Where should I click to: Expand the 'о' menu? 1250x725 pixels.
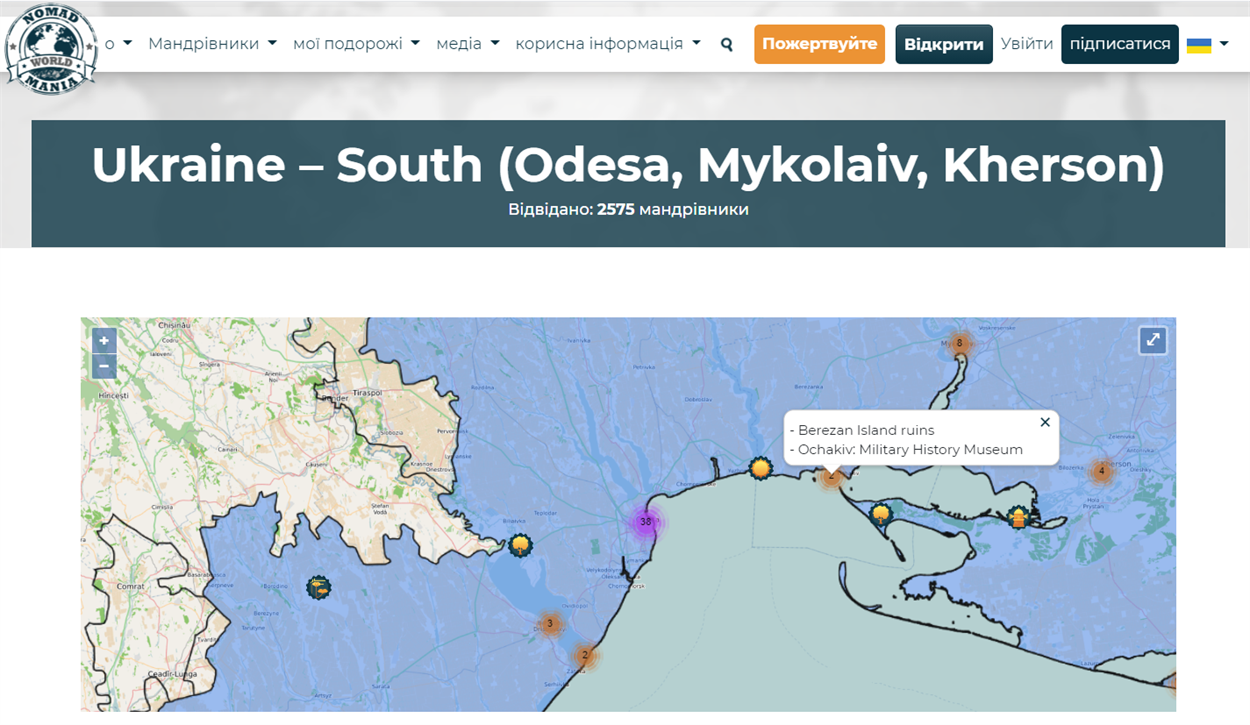coord(118,44)
